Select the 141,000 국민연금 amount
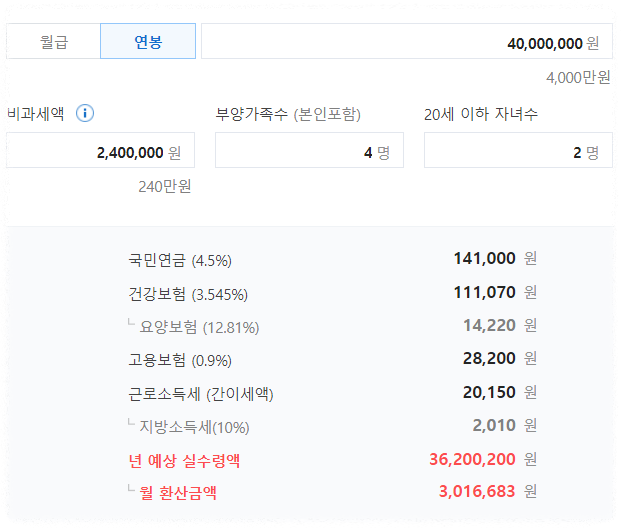The height and width of the screenshot is (528, 621). pos(484,258)
